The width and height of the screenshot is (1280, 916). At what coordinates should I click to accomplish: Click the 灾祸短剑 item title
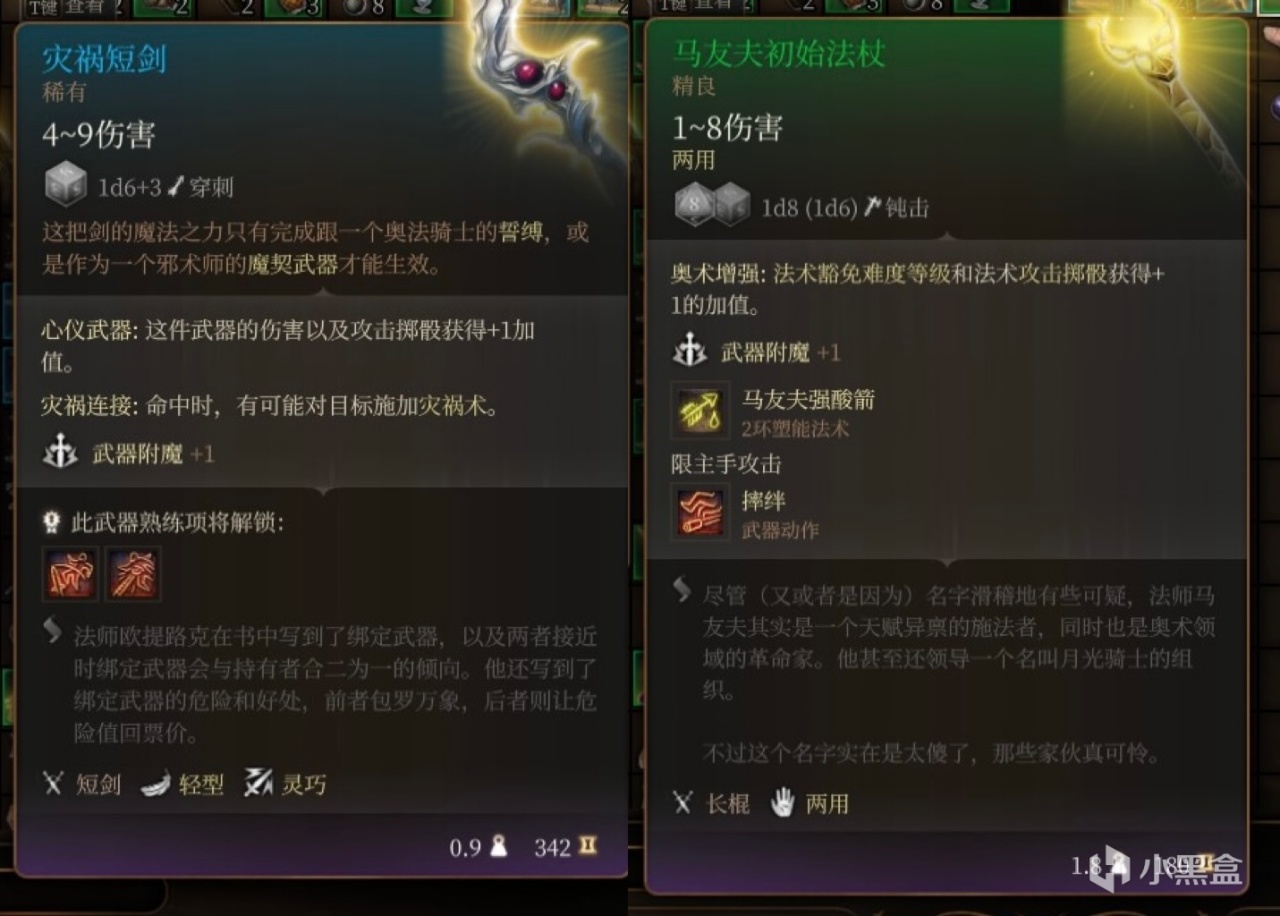point(104,60)
